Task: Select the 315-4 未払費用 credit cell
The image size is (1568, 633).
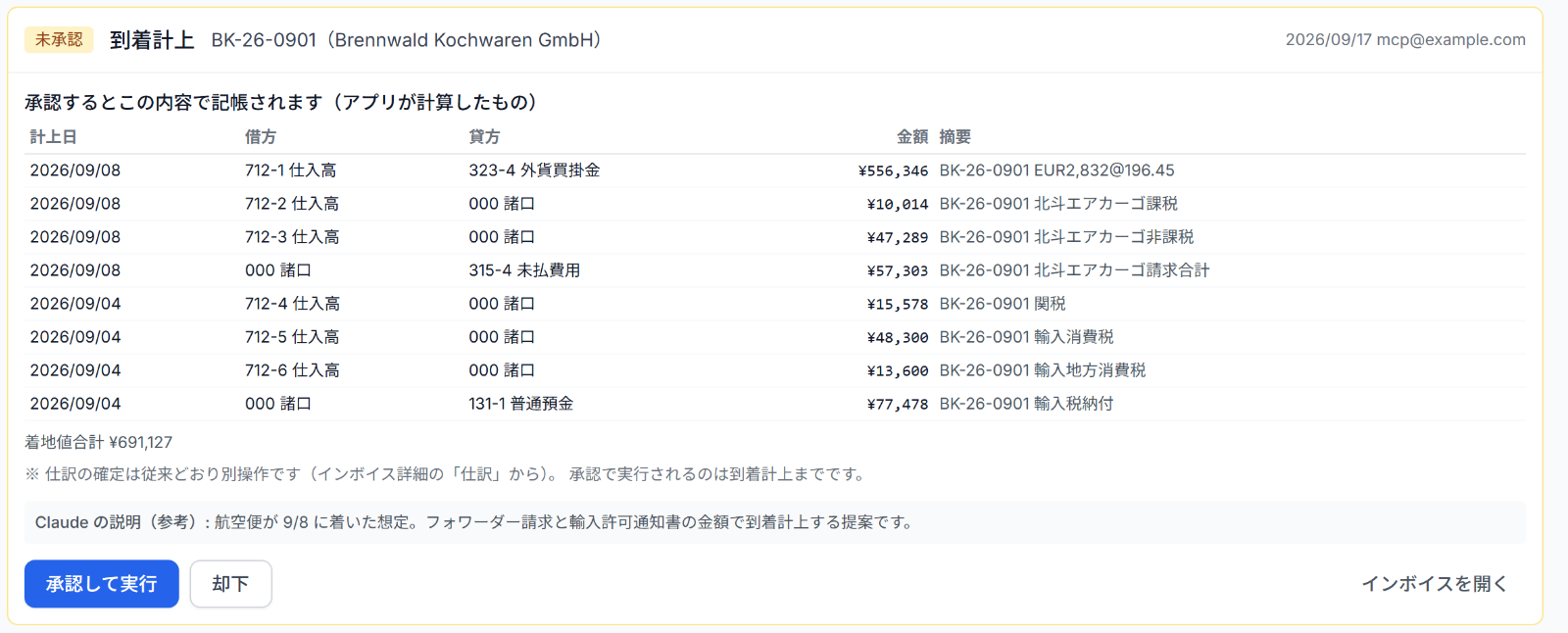Action: point(524,270)
